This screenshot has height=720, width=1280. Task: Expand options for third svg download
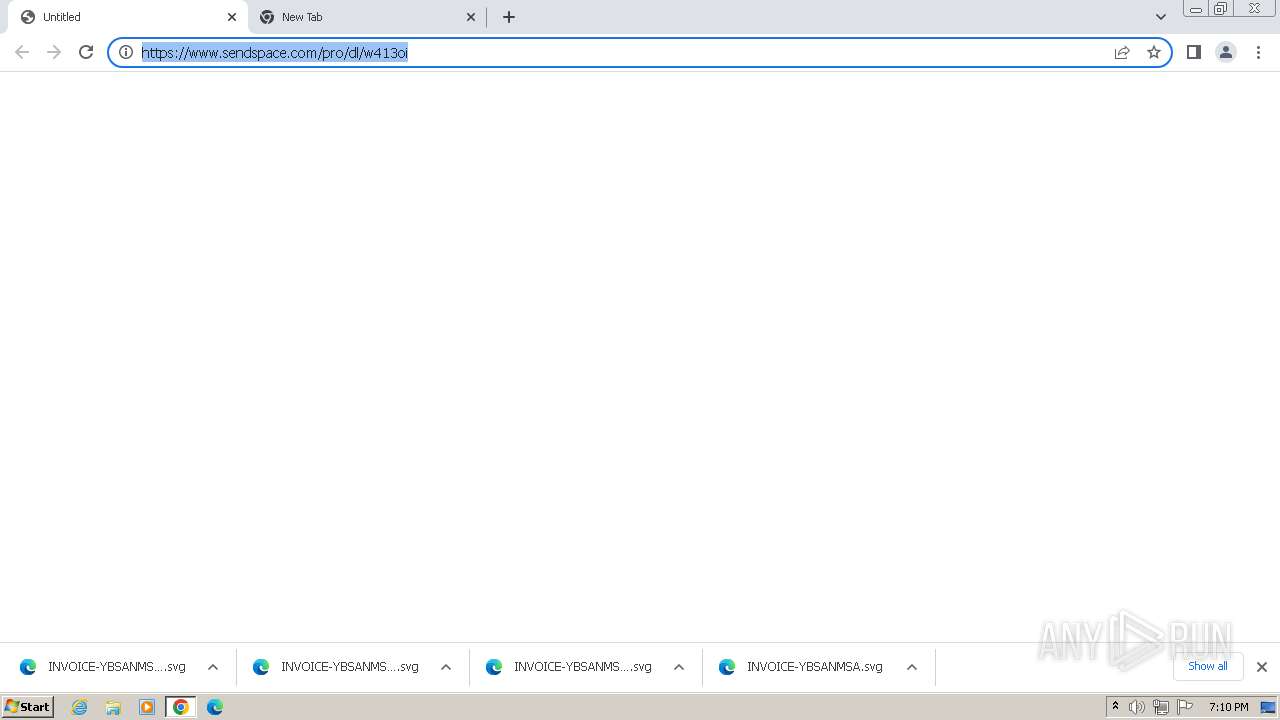[679, 667]
